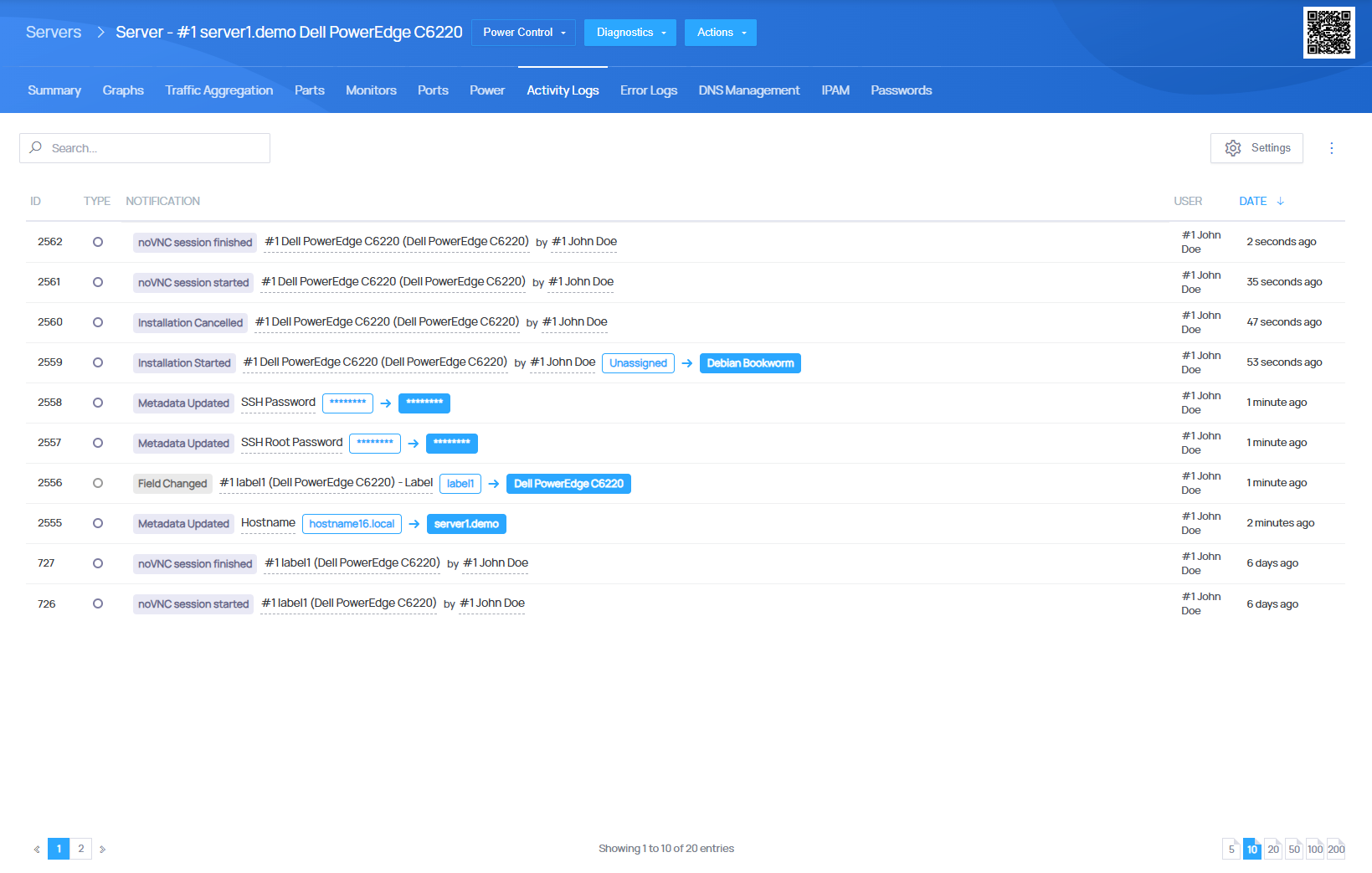
Task: Go to the IPAM tab
Action: pyautogui.click(x=835, y=90)
